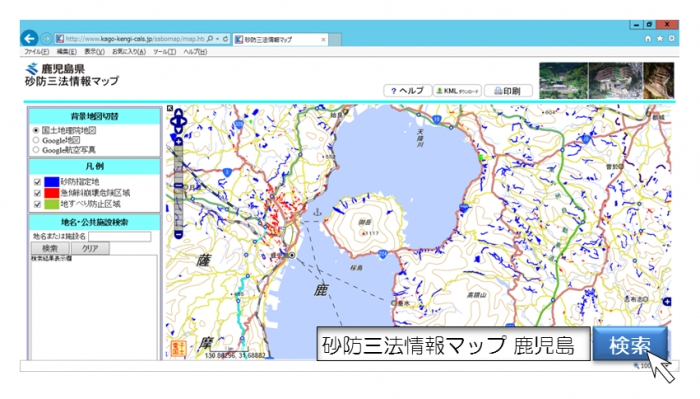Toggle the 砂防指定地 layer checkbox
The image size is (700, 399).
(38, 182)
